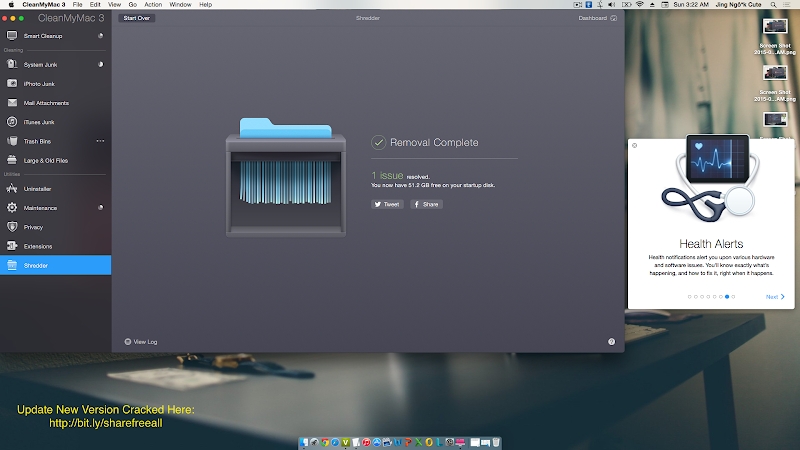Open Notification Center from the menu bar
Image resolution: width=800 pixels, height=450 pixels.
pos(786,5)
